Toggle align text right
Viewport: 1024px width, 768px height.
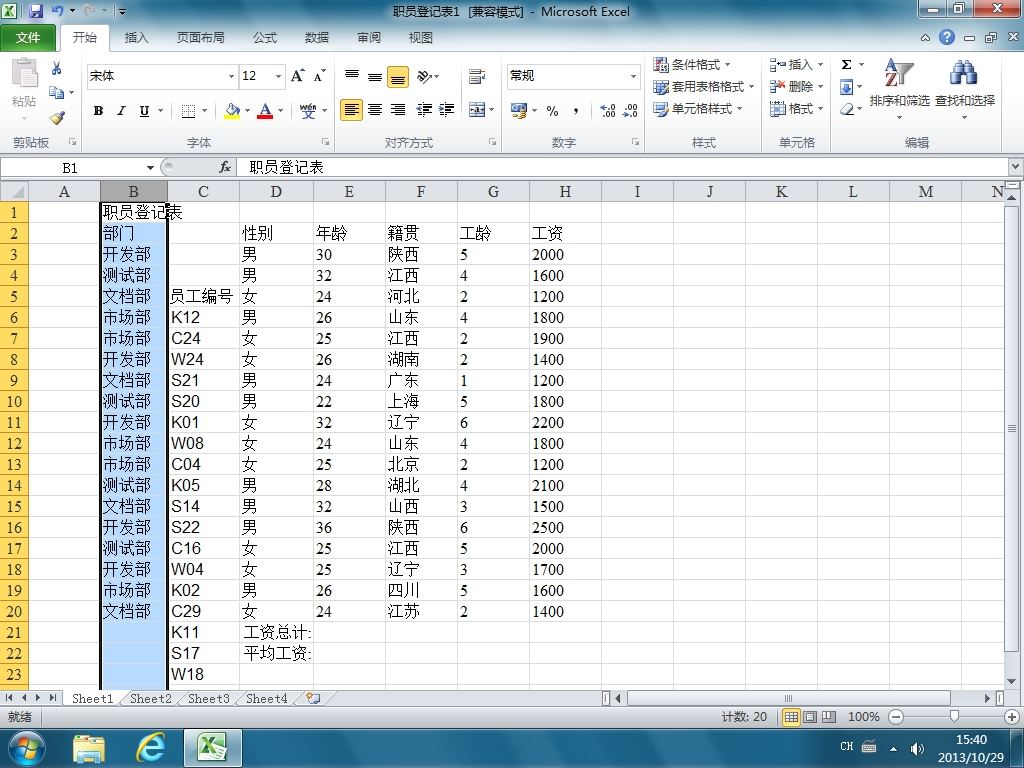tap(398, 110)
